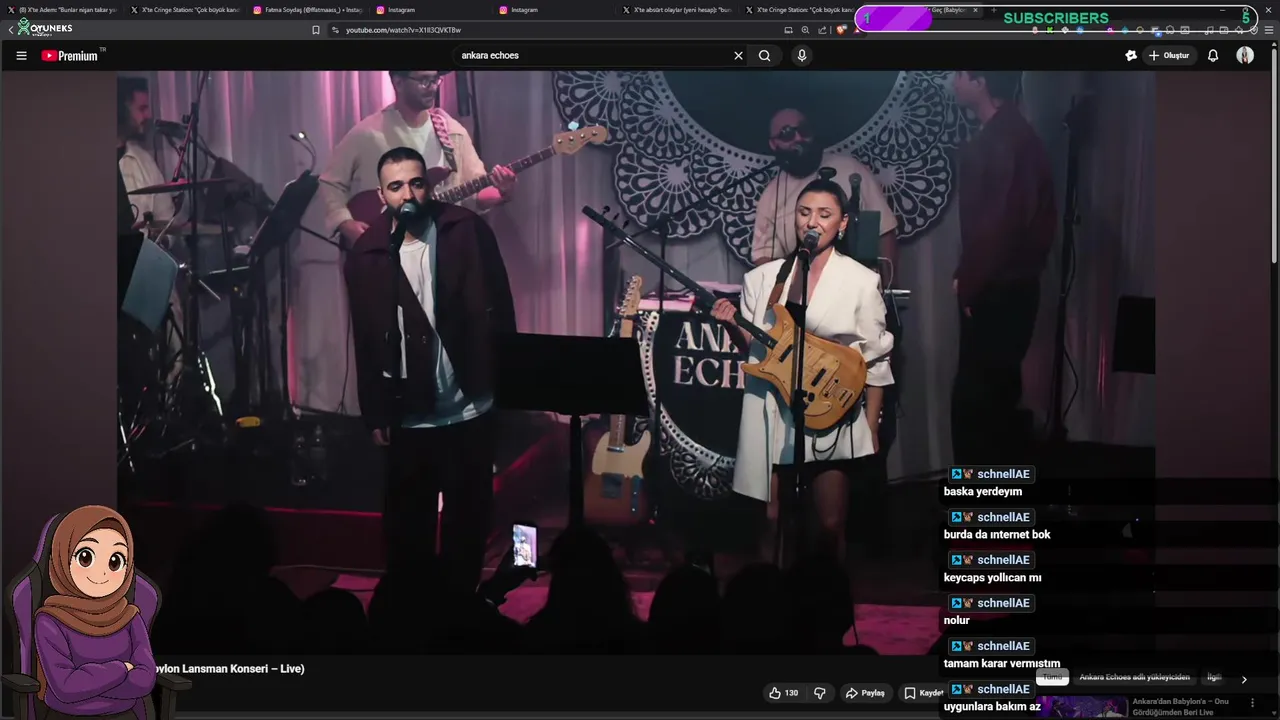Bookmark page with address bar bookmark icon
The width and height of the screenshot is (1280, 720).
316,30
